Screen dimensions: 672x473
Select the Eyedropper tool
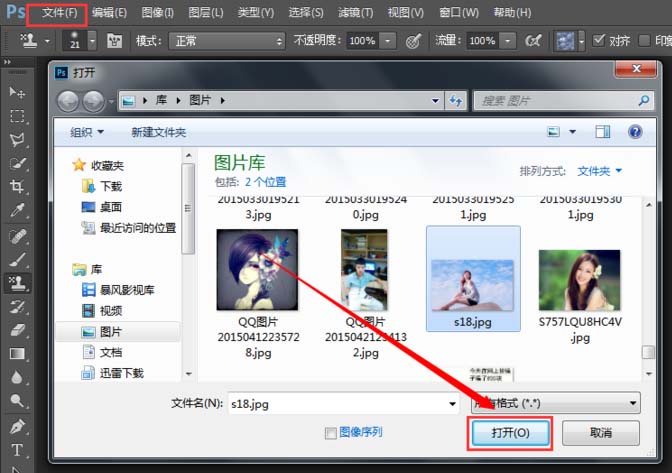click(x=17, y=210)
